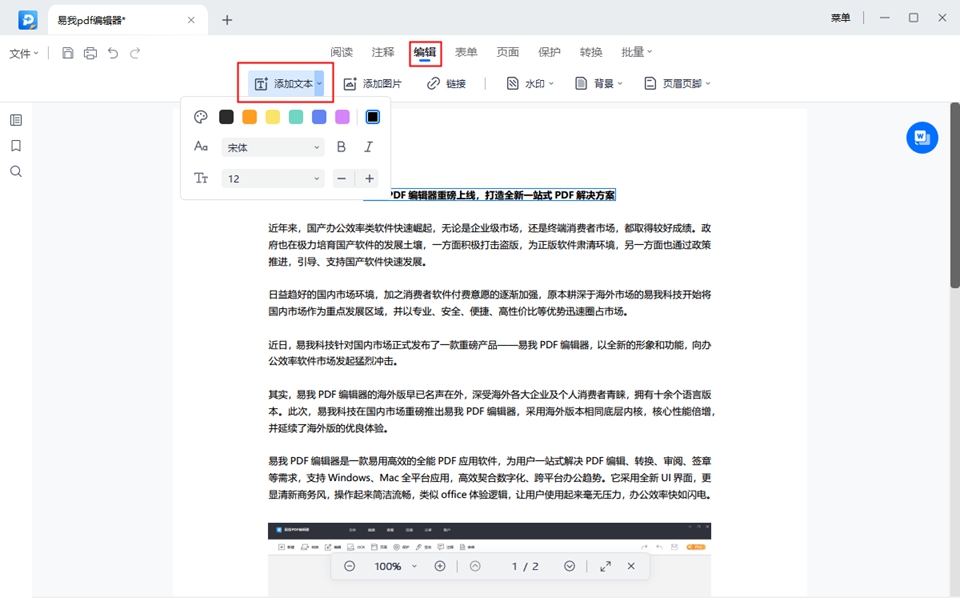Redo the last action
This screenshot has height=598, width=960.
point(135,53)
